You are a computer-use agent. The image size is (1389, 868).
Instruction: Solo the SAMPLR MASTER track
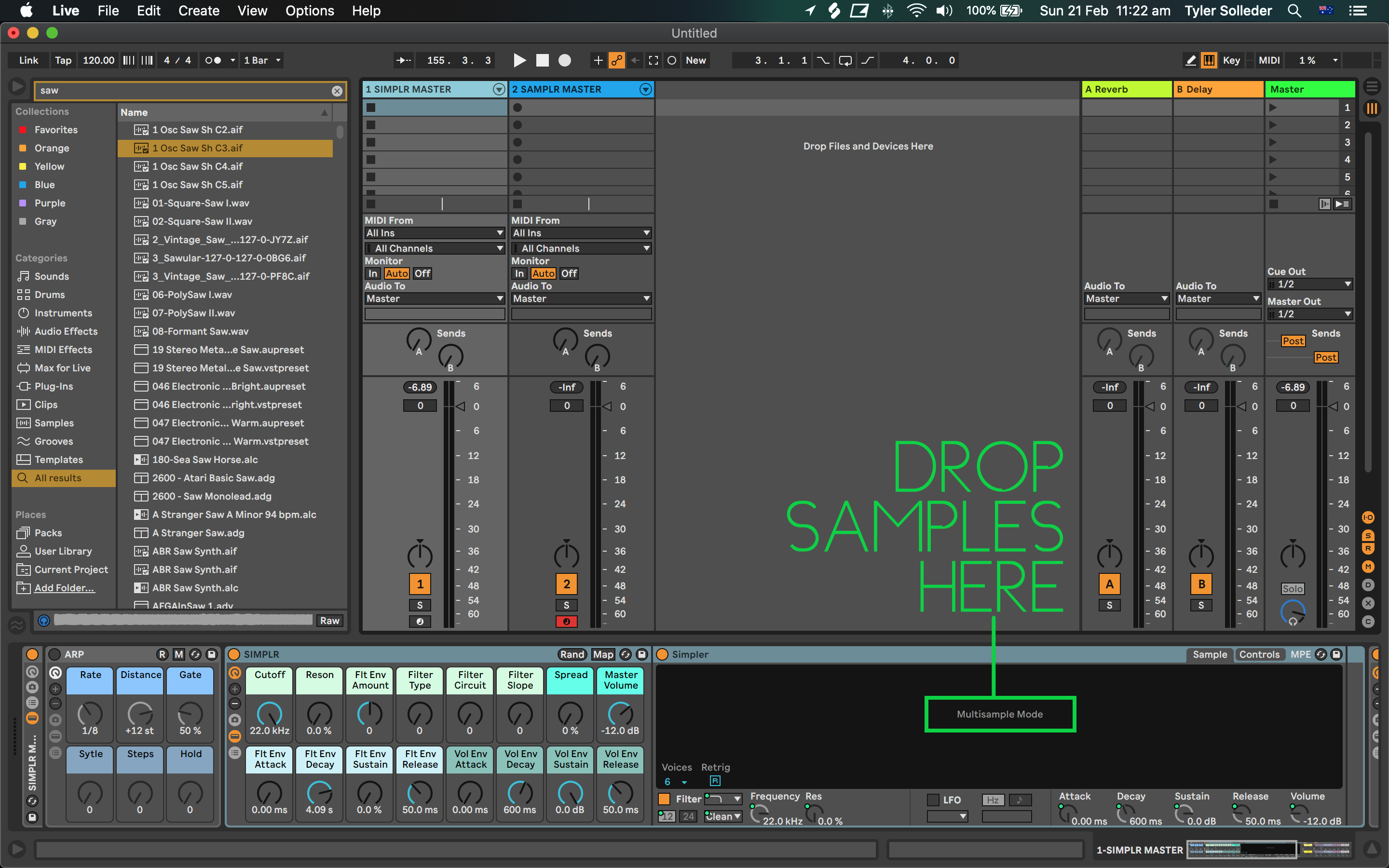point(567,605)
